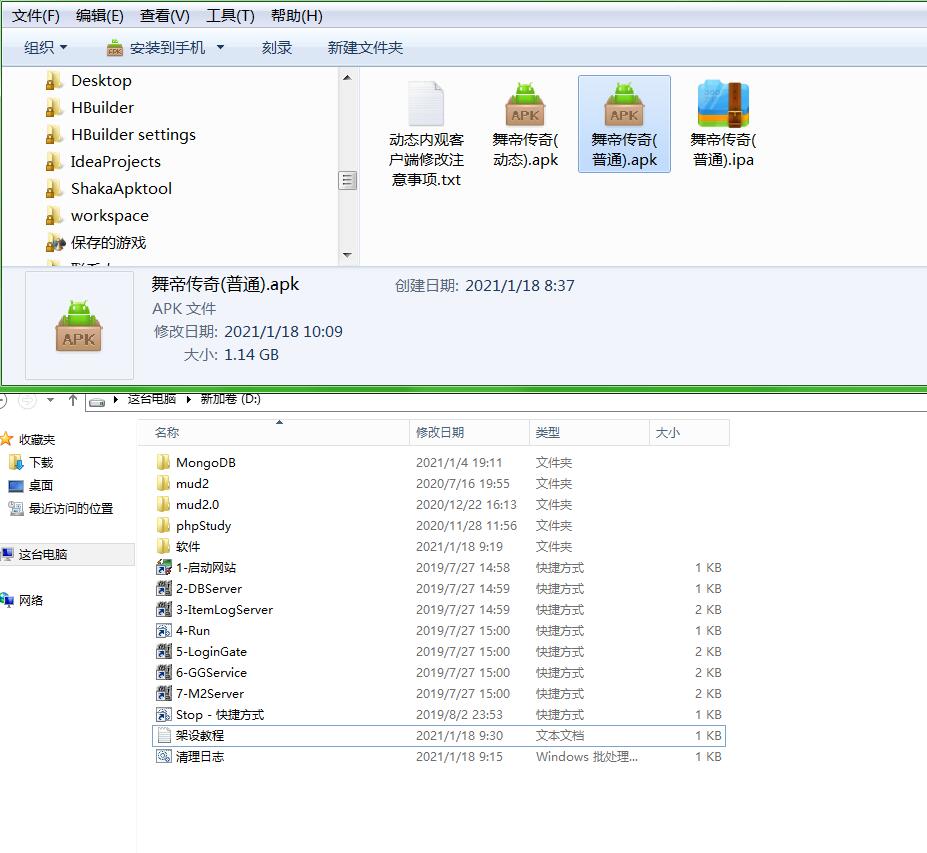Click the 7-M2Server shortcut icon
The image size is (927, 853).
point(164,694)
